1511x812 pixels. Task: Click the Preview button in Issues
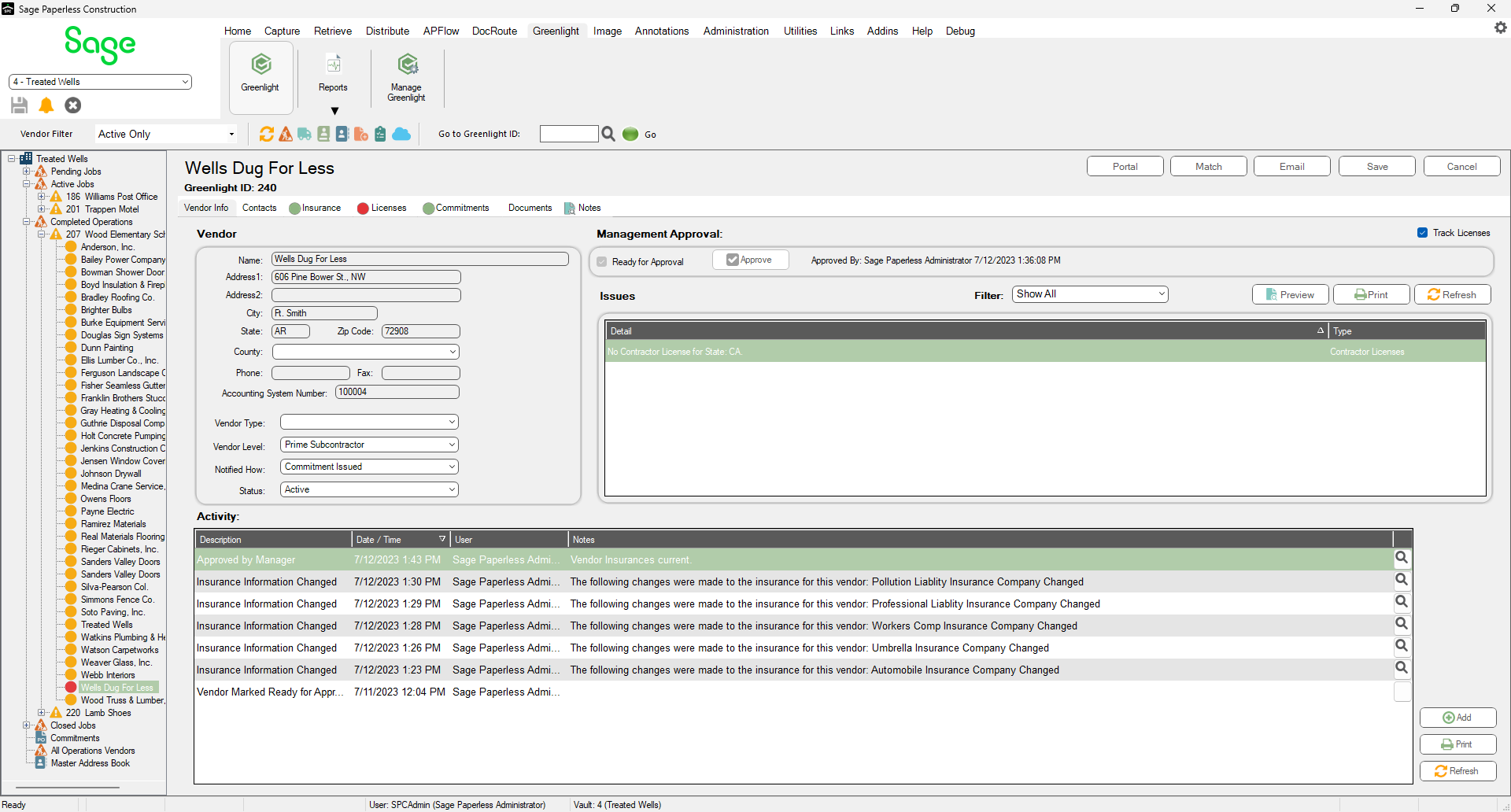(x=1291, y=294)
